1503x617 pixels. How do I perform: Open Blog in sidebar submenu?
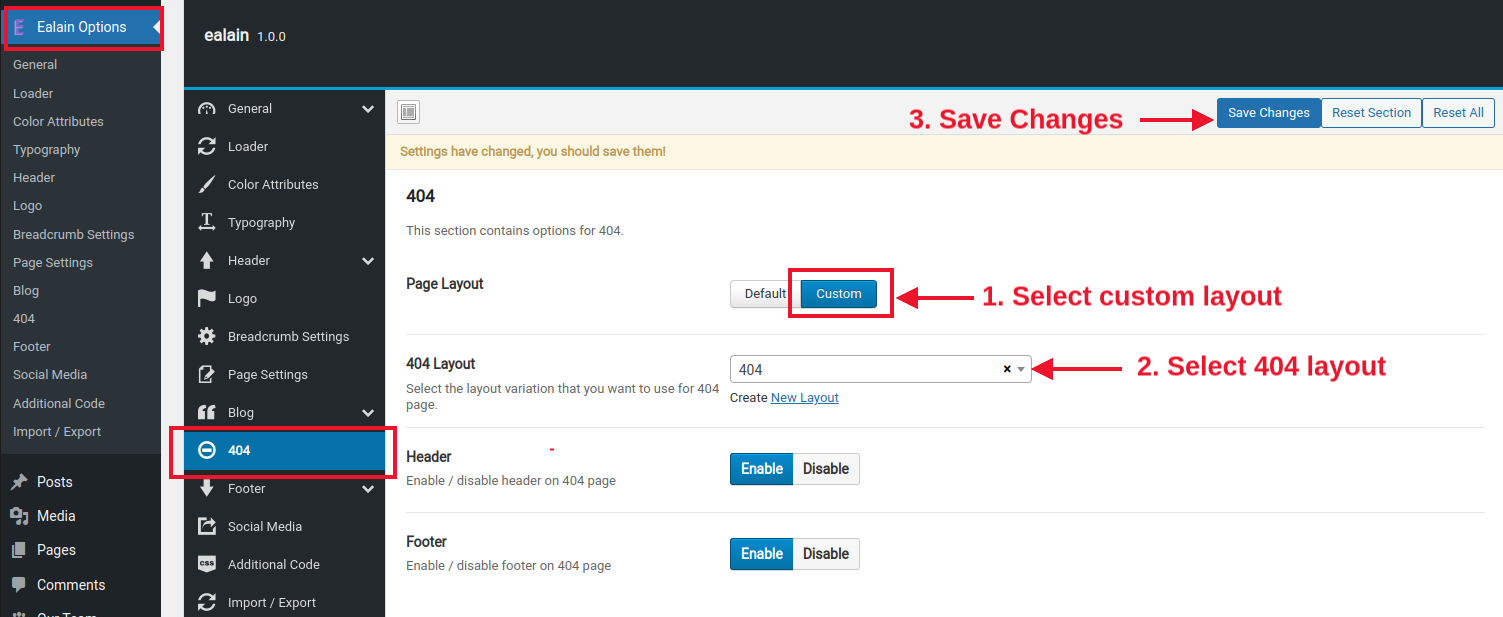click(x=26, y=290)
